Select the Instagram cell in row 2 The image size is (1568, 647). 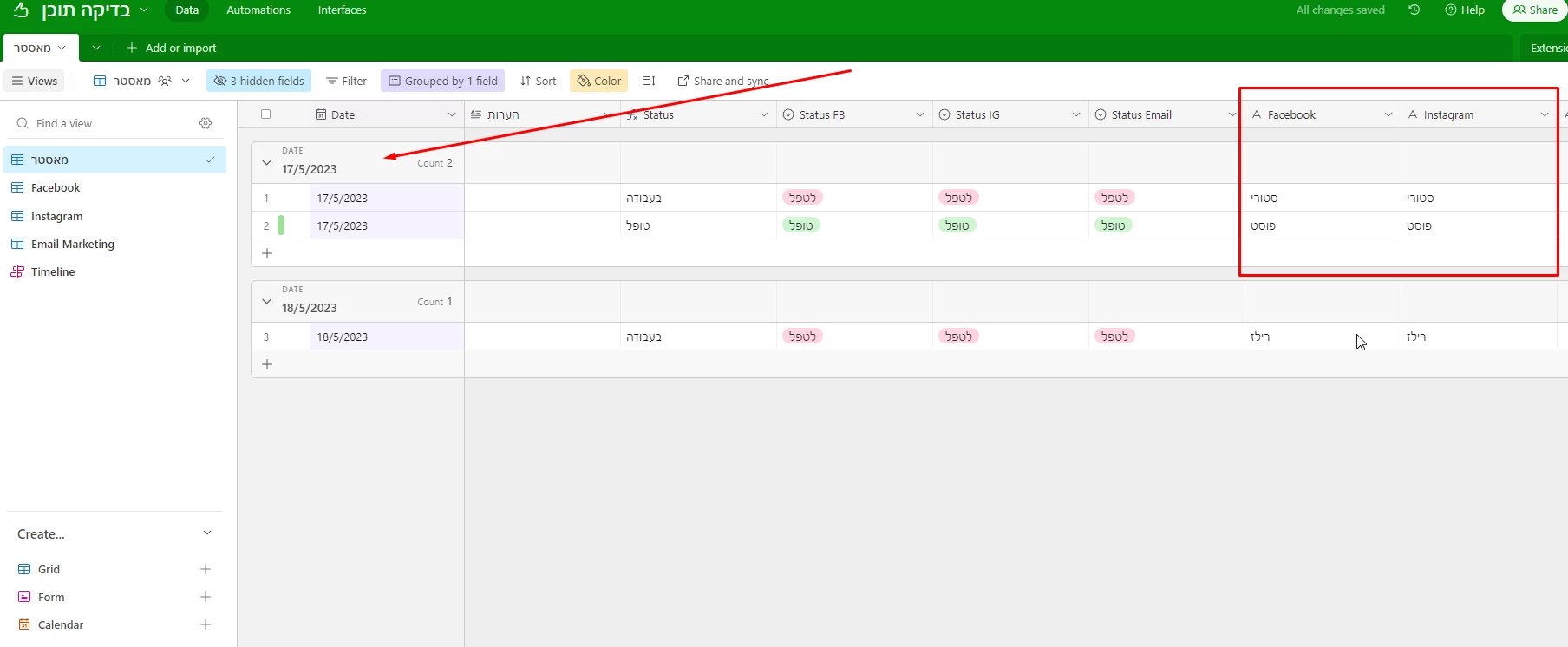click(1479, 225)
